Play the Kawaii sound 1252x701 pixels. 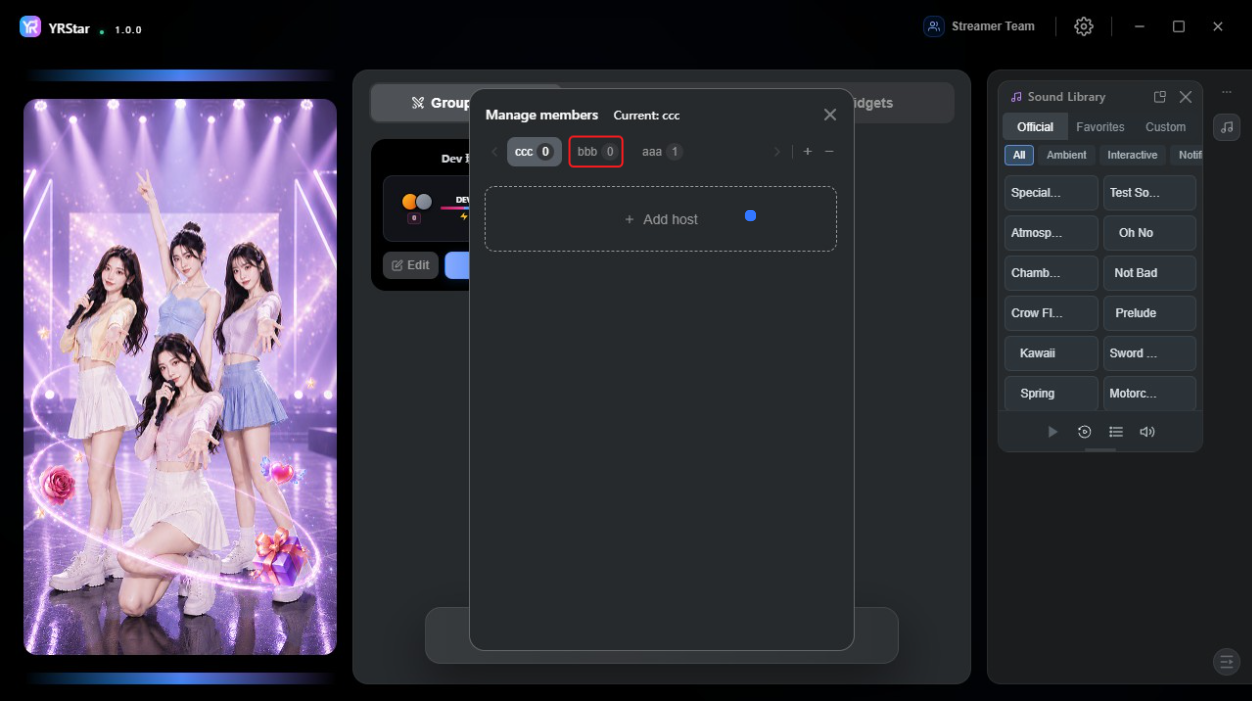point(1051,353)
